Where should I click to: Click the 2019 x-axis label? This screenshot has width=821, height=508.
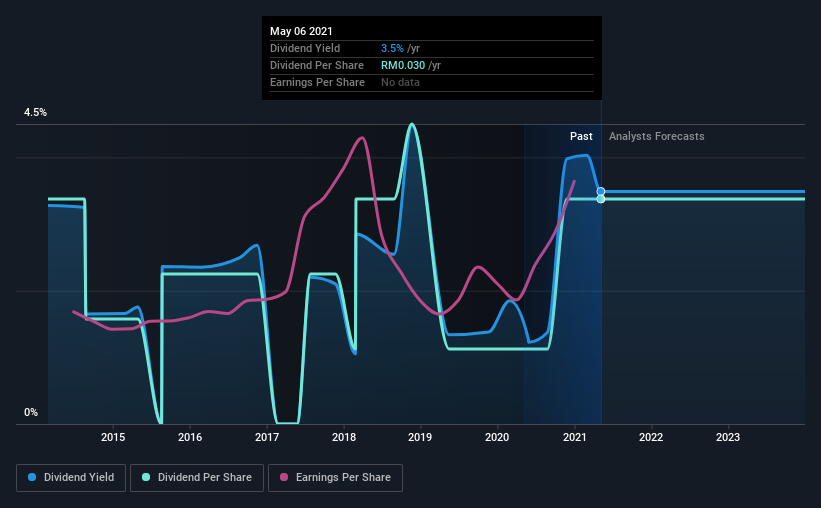(x=420, y=437)
